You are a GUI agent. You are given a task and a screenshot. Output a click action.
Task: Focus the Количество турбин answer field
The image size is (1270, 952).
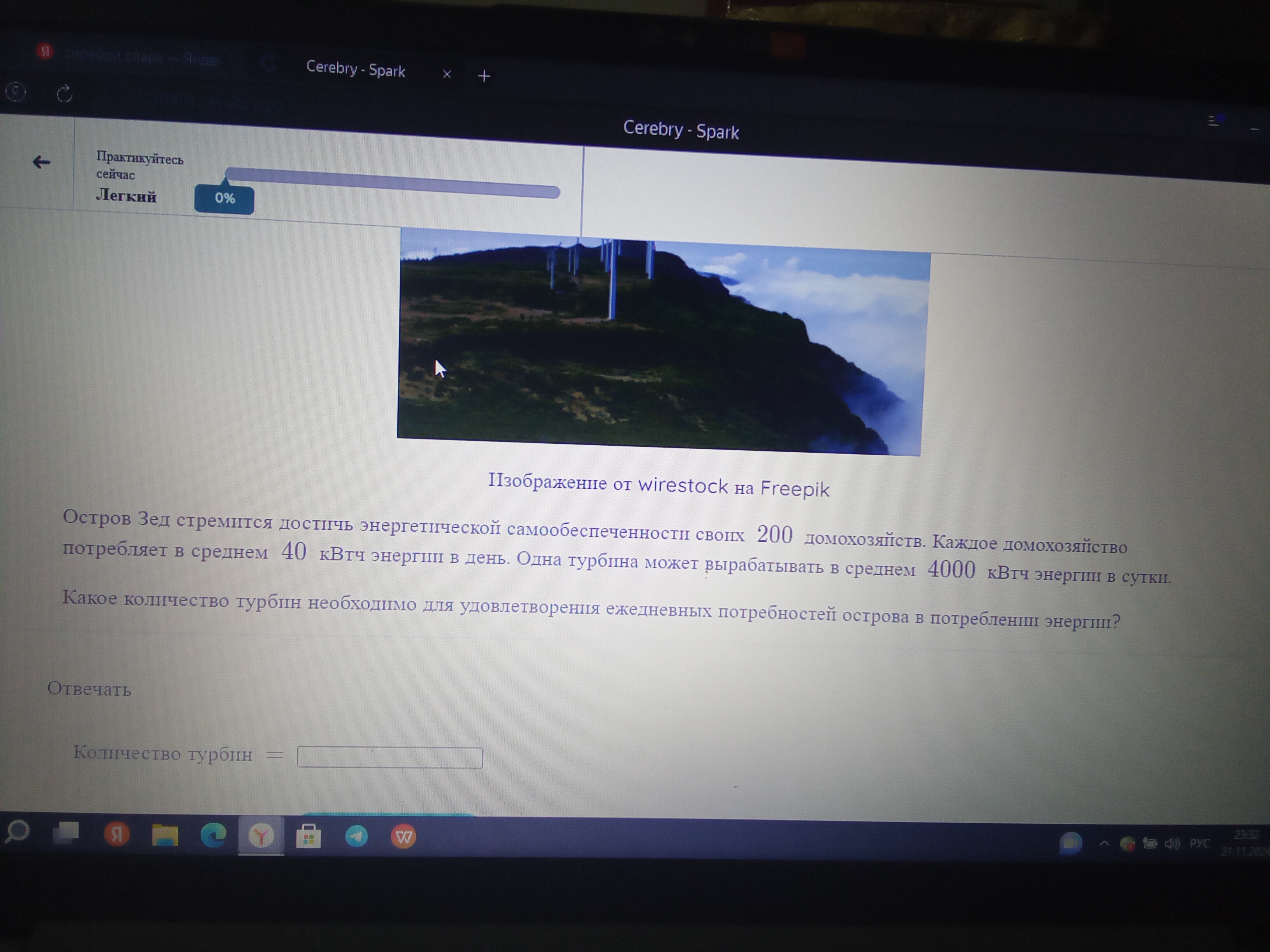point(390,757)
